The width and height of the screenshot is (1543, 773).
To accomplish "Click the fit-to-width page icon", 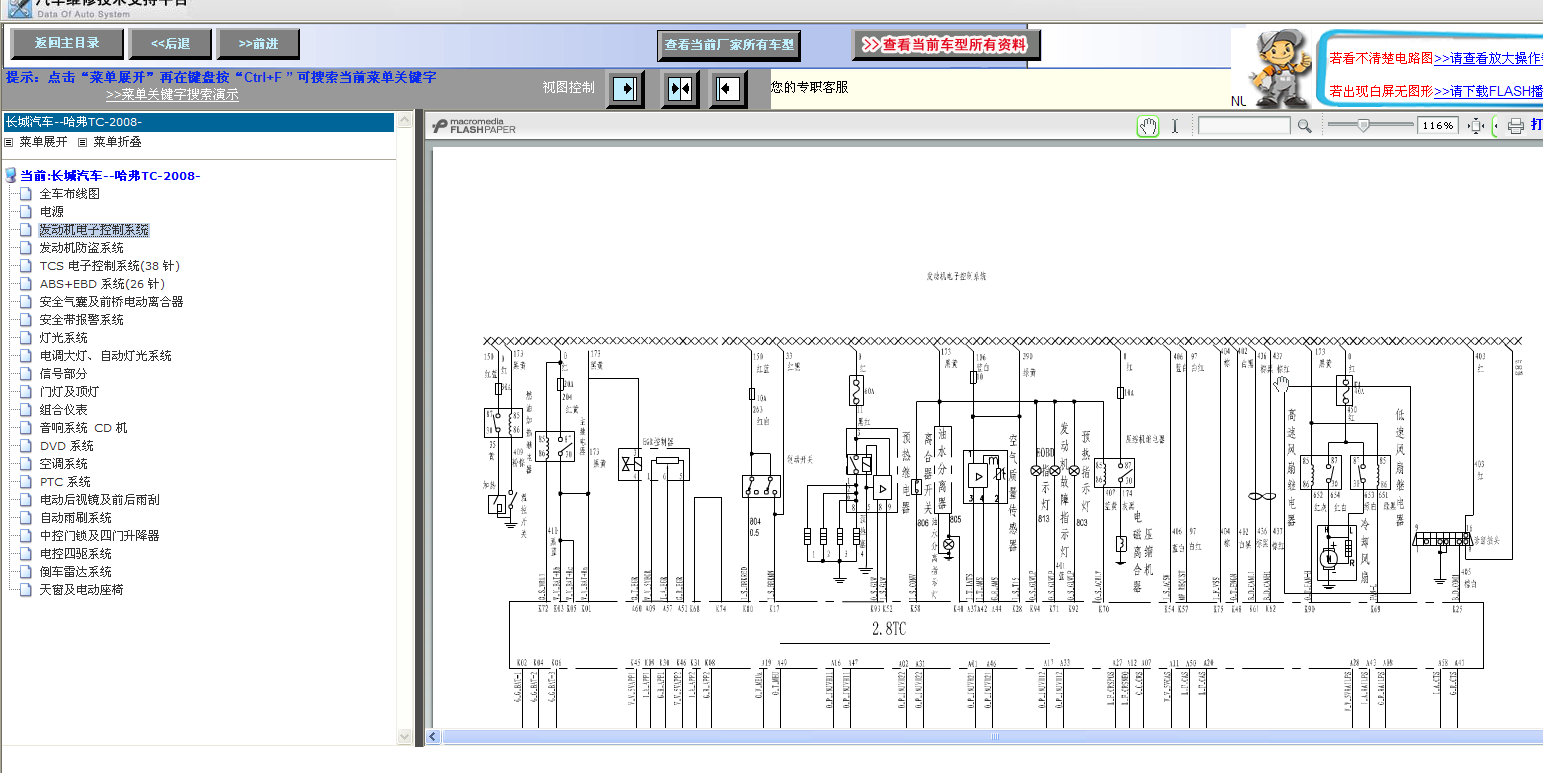I will click(1476, 126).
